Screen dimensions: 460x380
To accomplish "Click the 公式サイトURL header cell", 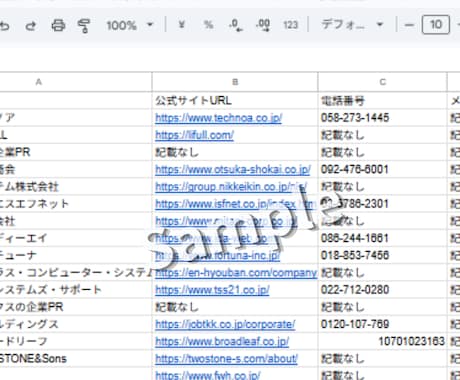I will [x=235, y=100].
